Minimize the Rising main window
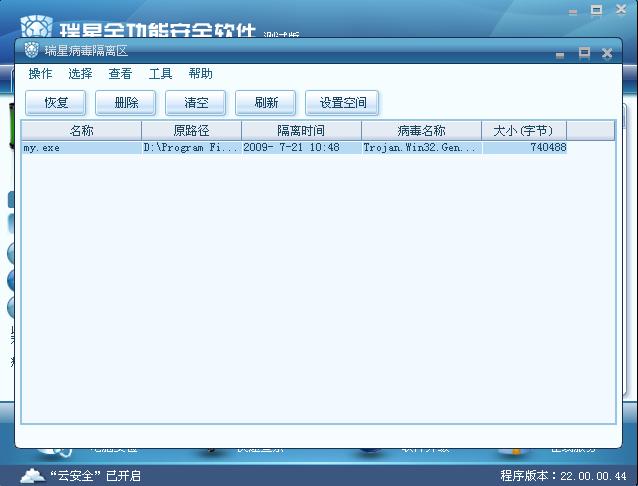The image size is (638, 486). click(573, 12)
